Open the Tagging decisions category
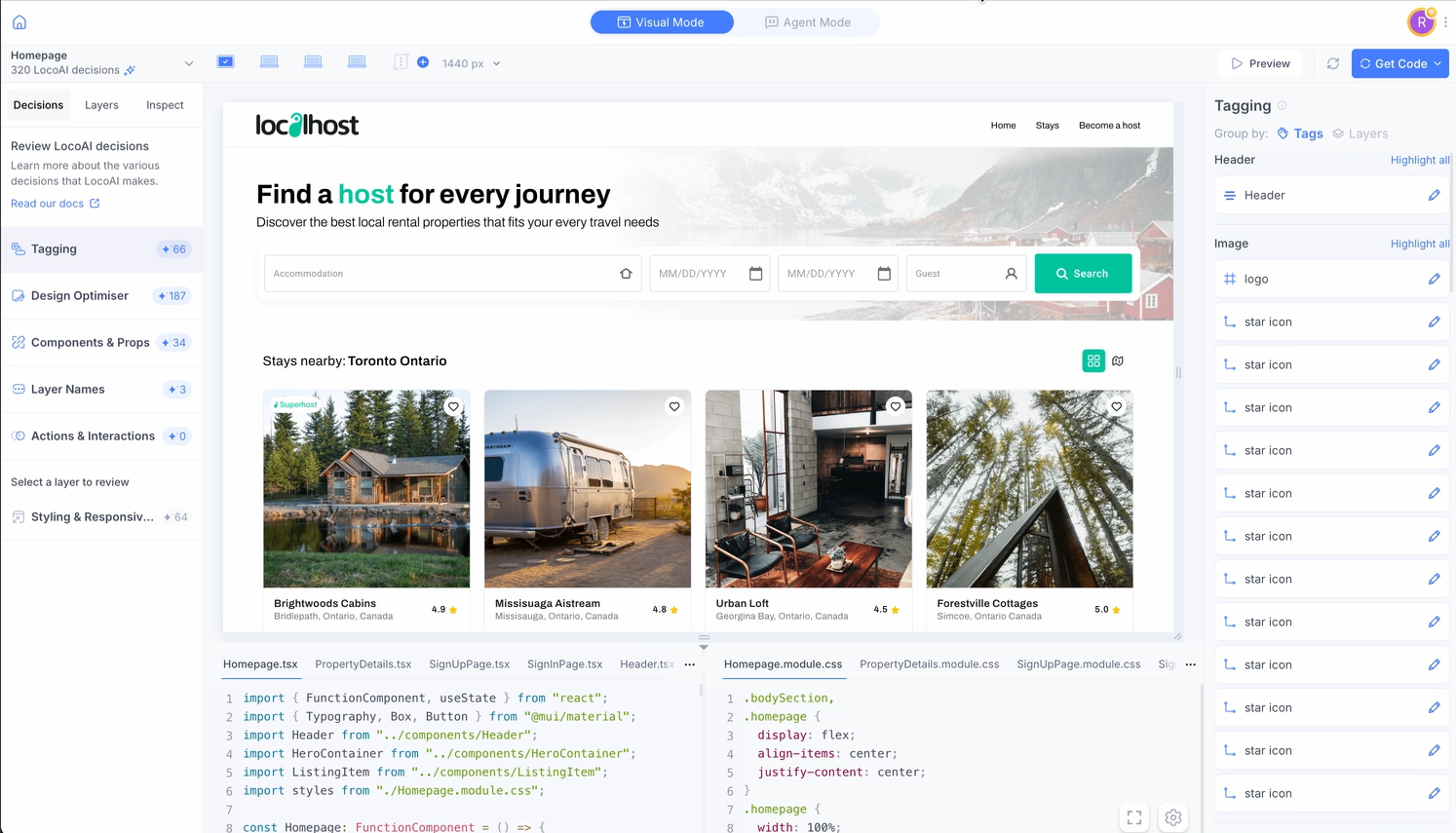This screenshot has height=833, width=1456. coord(101,249)
